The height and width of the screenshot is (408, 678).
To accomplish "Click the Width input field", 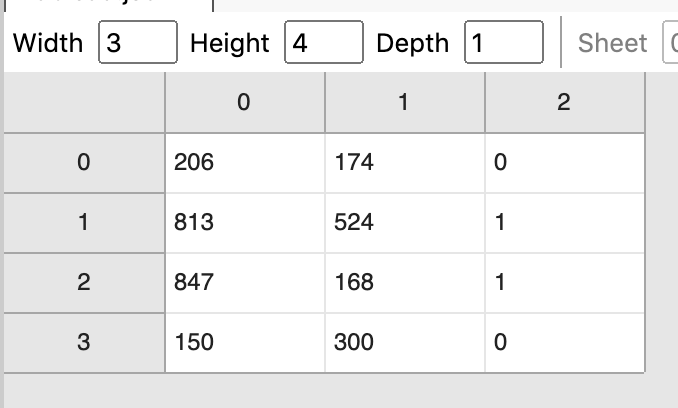I will (138, 42).
